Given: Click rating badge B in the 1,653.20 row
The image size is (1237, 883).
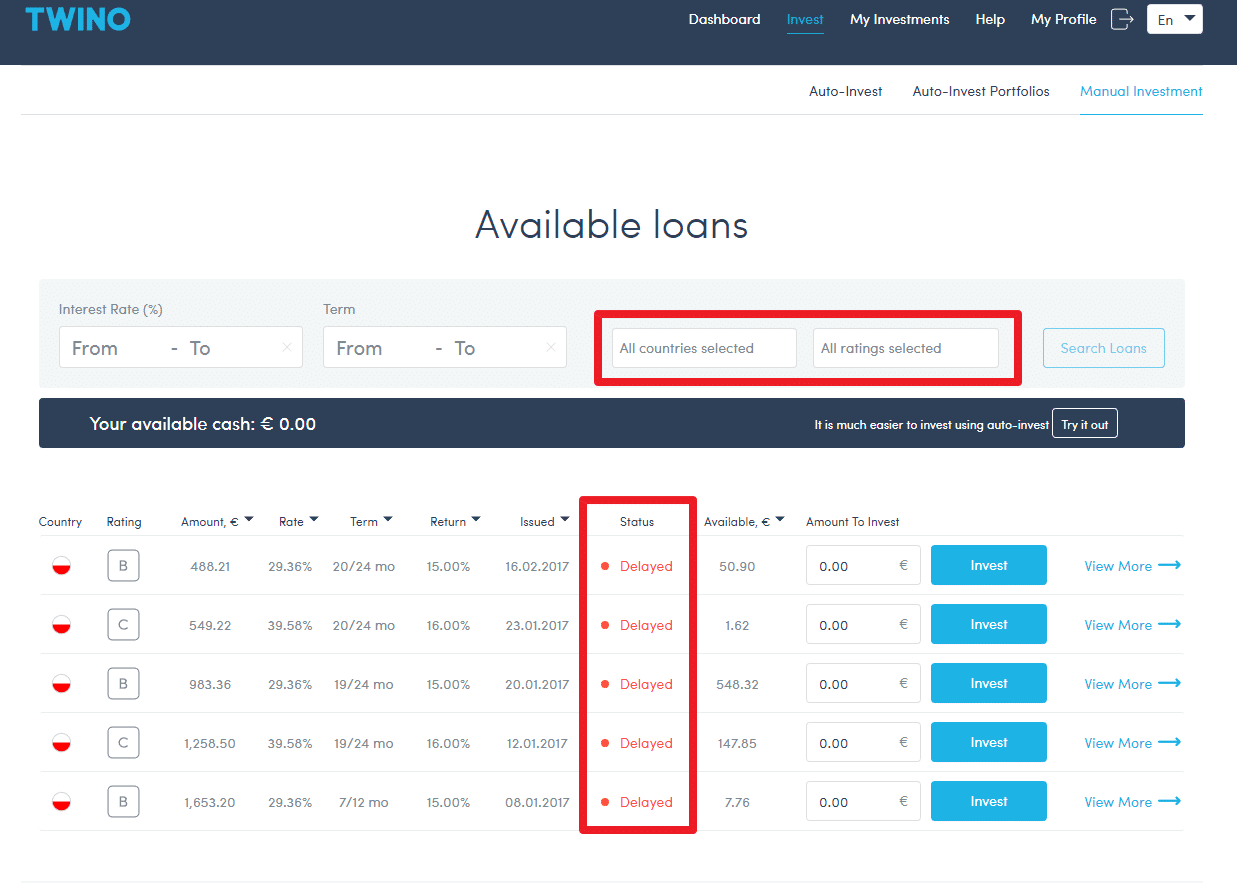Looking at the screenshot, I should pyautogui.click(x=123, y=802).
